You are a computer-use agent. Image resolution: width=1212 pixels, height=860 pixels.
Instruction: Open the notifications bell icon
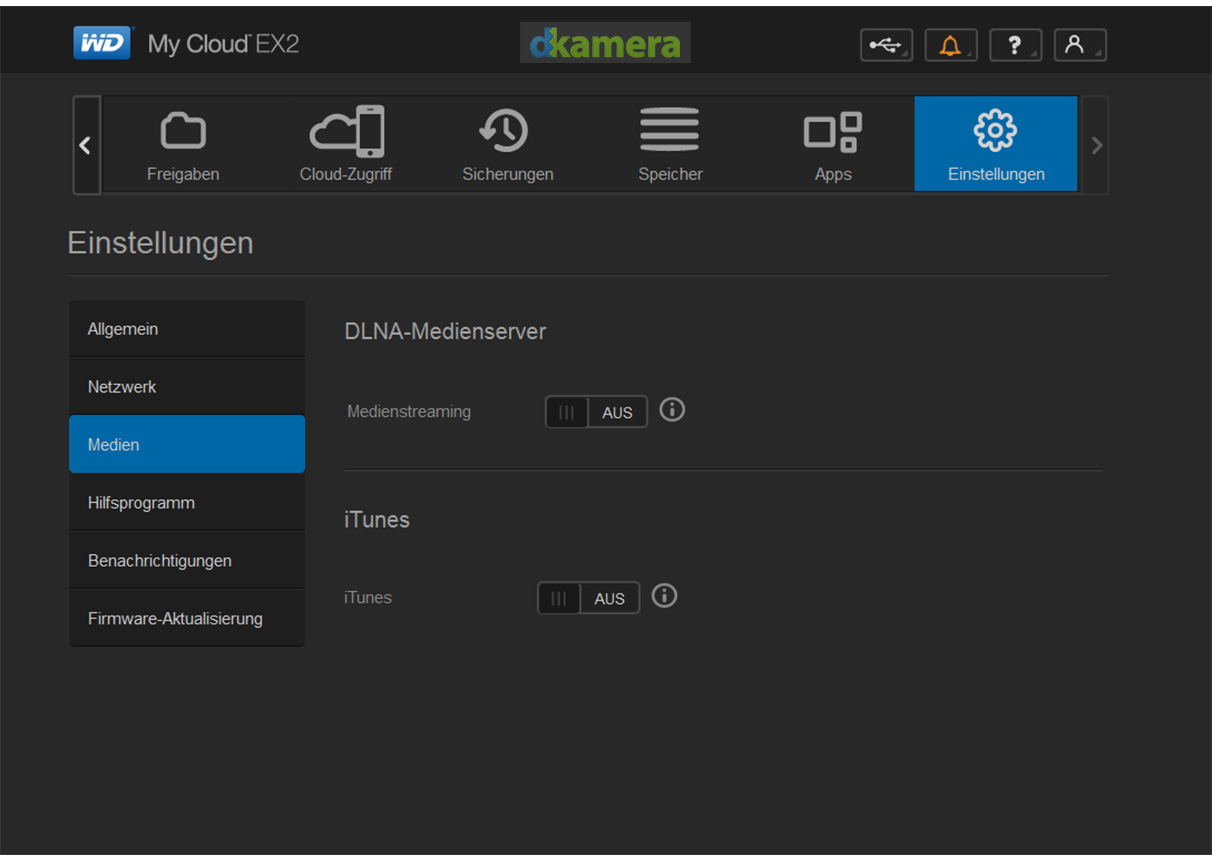[x=950, y=45]
